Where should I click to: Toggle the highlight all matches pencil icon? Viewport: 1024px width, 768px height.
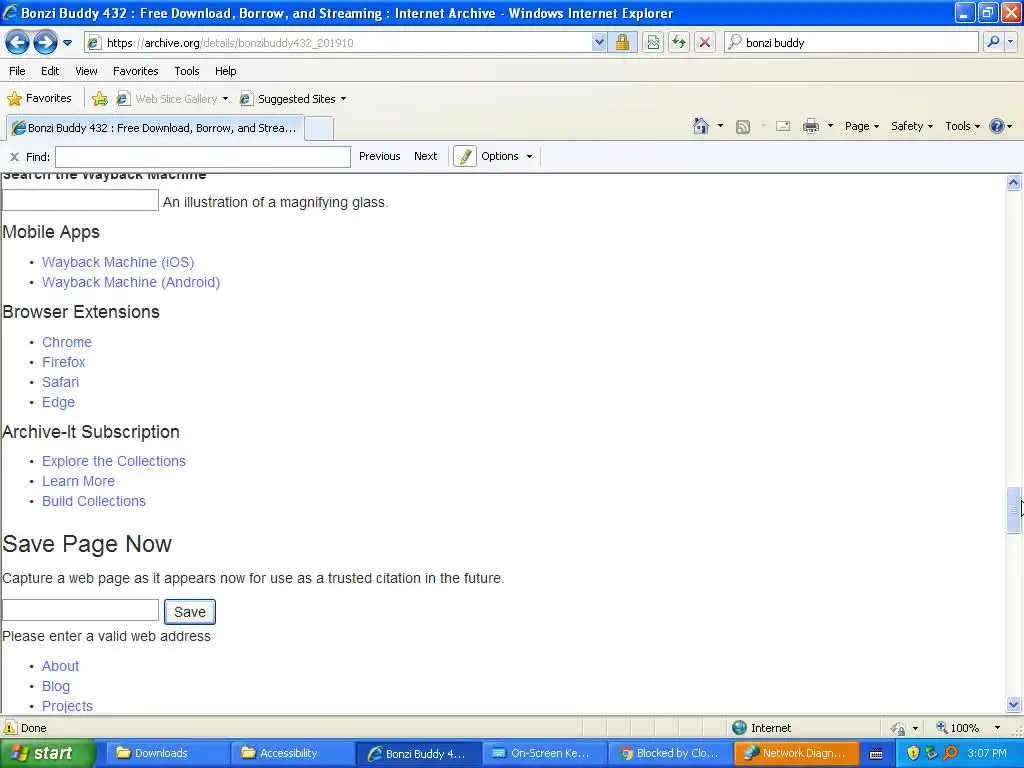point(465,157)
